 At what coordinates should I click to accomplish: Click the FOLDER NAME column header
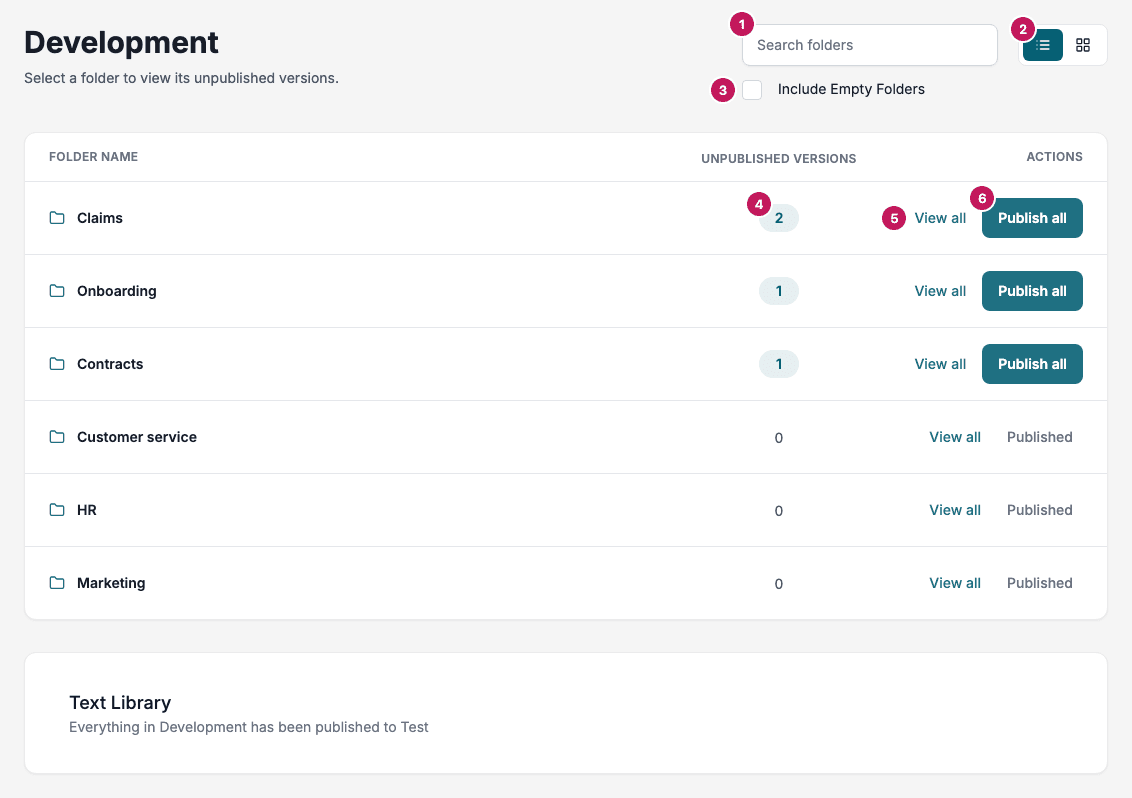(x=93, y=157)
